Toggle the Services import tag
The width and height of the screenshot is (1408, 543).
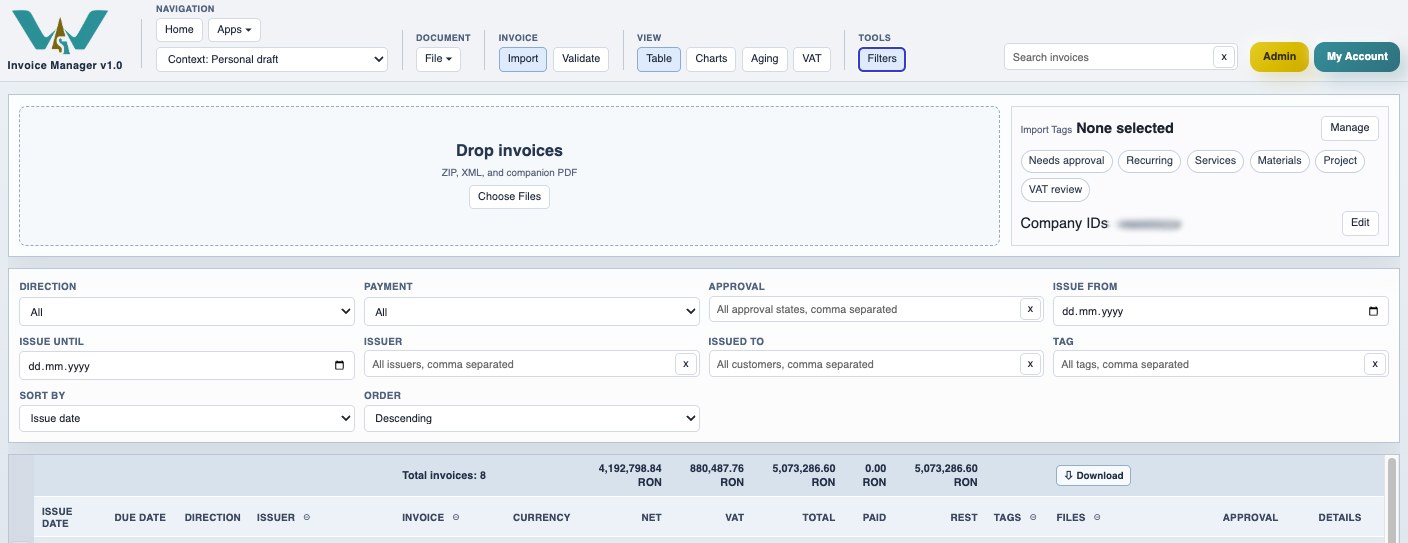(1215, 160)
